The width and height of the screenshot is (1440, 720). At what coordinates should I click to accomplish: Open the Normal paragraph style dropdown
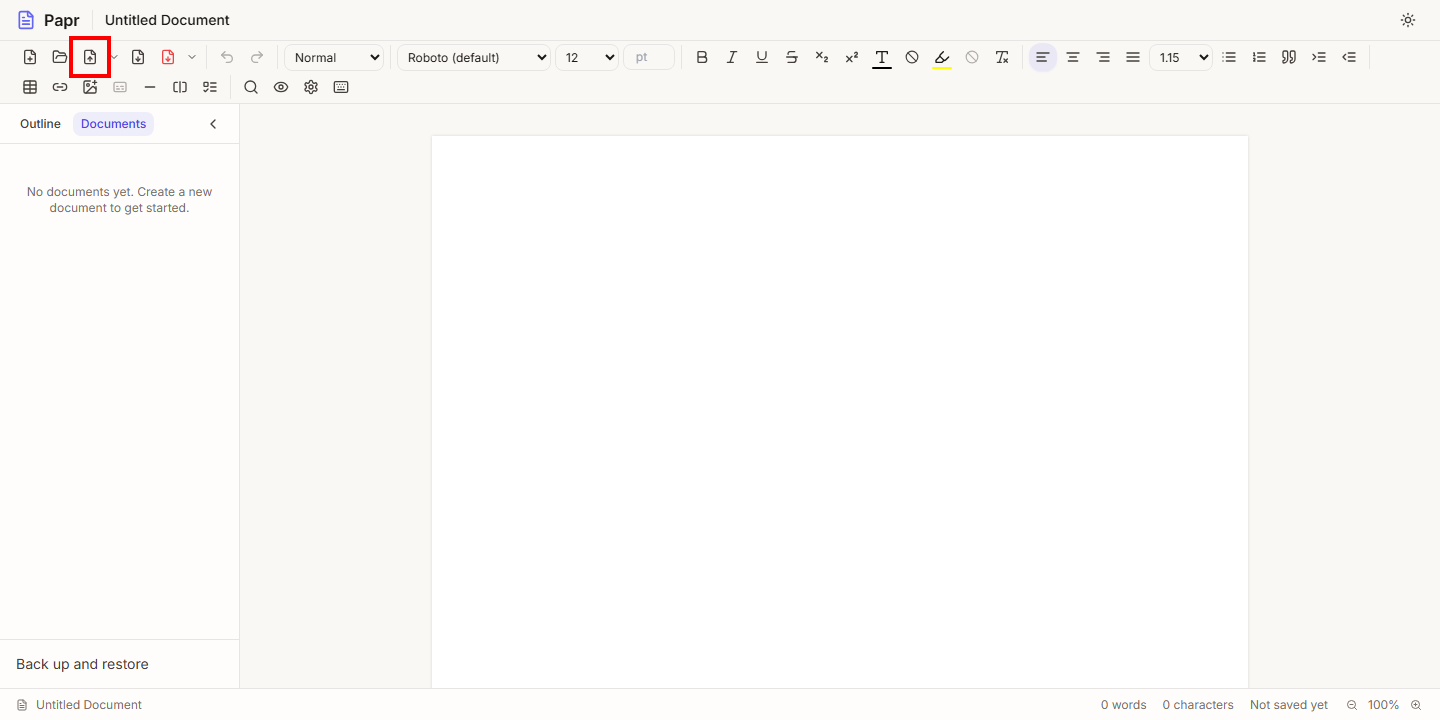coord(334,57)
